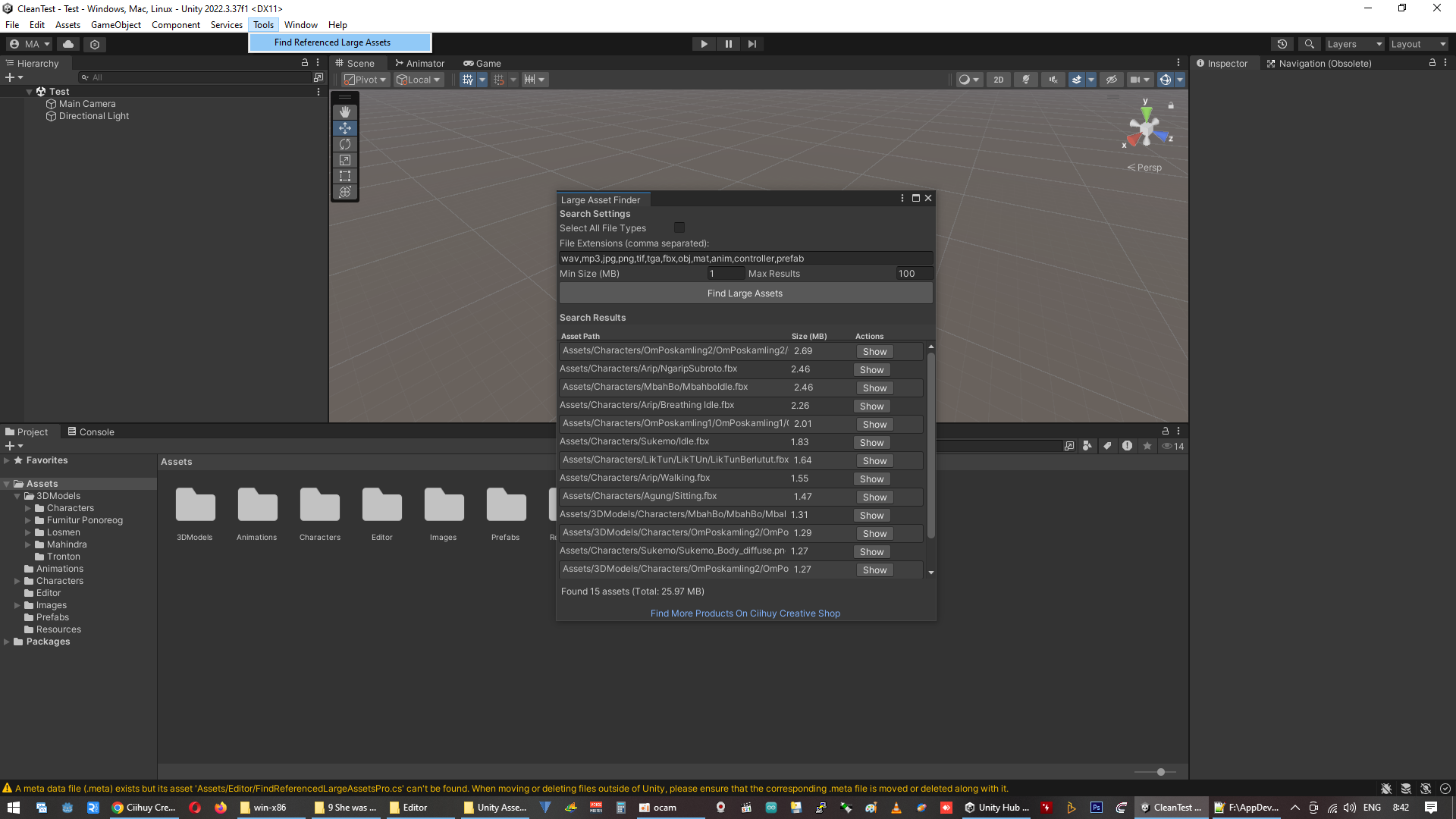Open the global search magnifier icon
Image resolution: width=1456 pixels, height=819 pixels.
1309,44
